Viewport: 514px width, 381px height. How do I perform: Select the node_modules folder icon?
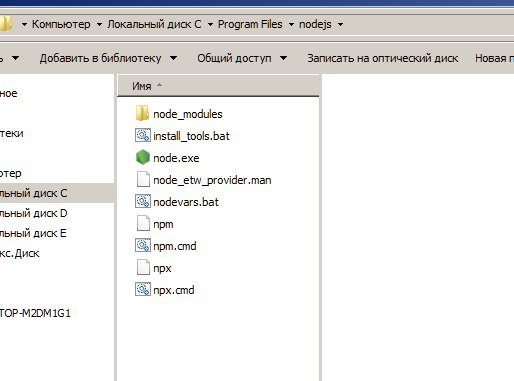tap(142, 113)
